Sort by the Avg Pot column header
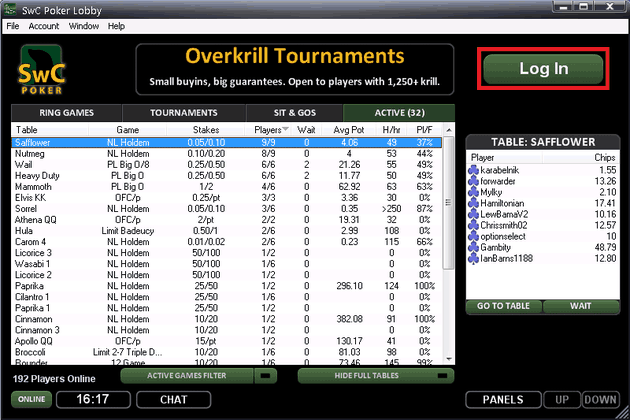630x420 pixels. (x=349, y=130)
